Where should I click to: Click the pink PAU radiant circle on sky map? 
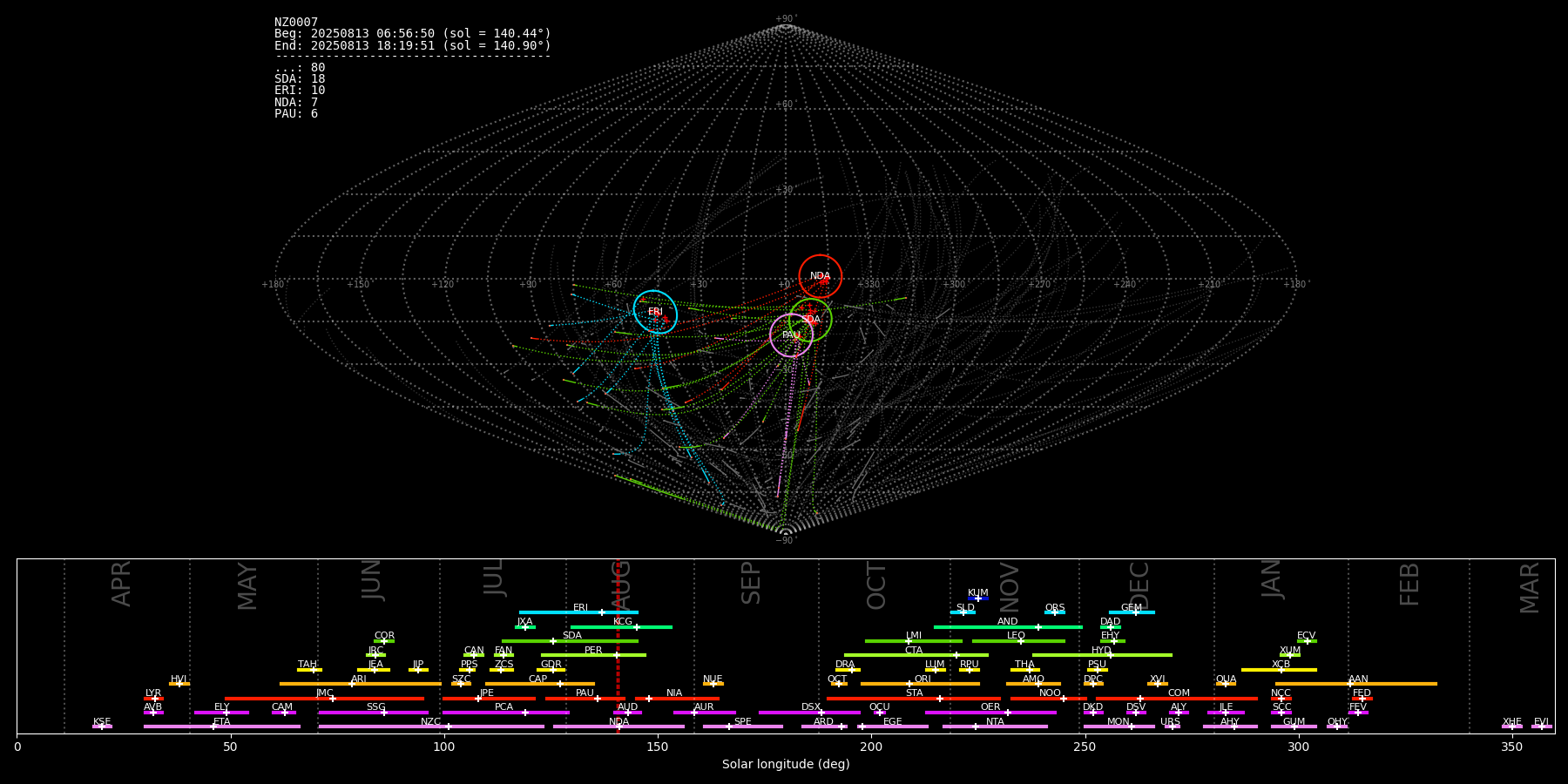click(791, 335)
